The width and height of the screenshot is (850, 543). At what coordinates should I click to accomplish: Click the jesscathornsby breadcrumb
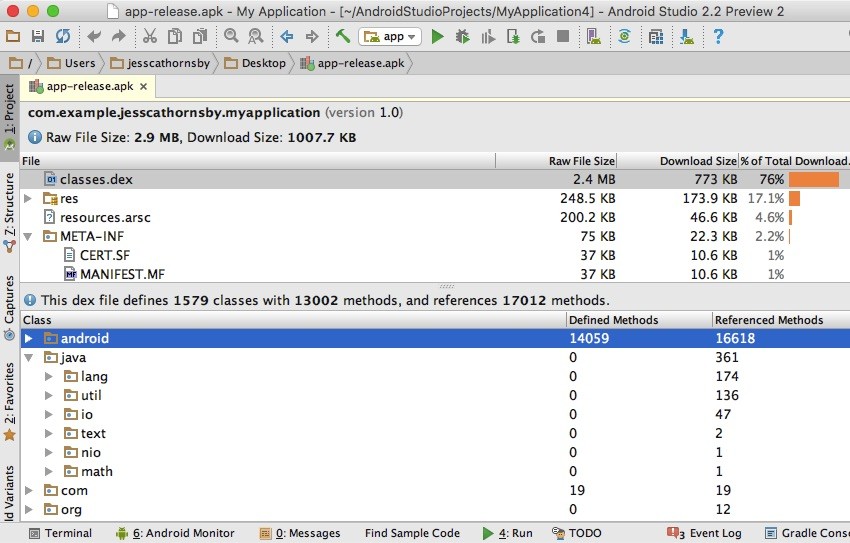click(x=160, y=63)
